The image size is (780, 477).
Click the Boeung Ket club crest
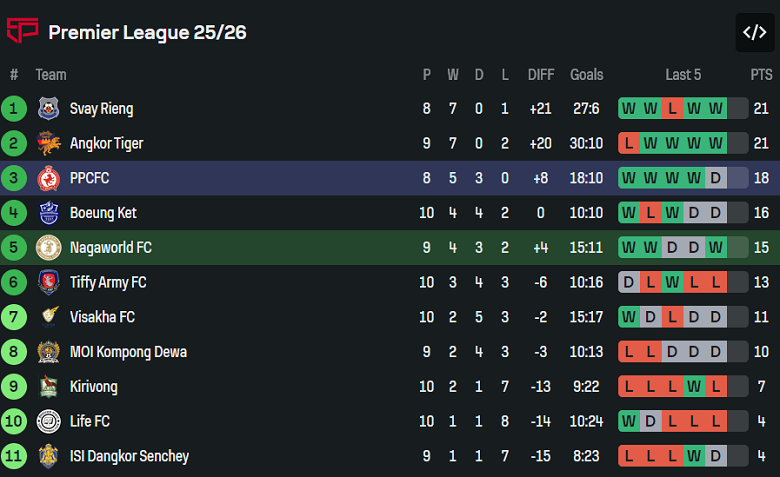[48, 213]
